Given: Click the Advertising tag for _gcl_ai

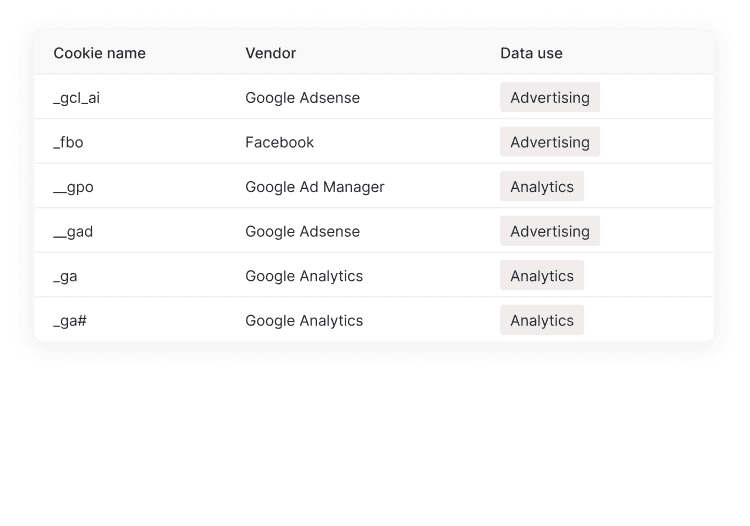Looking at the screenshot, I should (550, 97).
